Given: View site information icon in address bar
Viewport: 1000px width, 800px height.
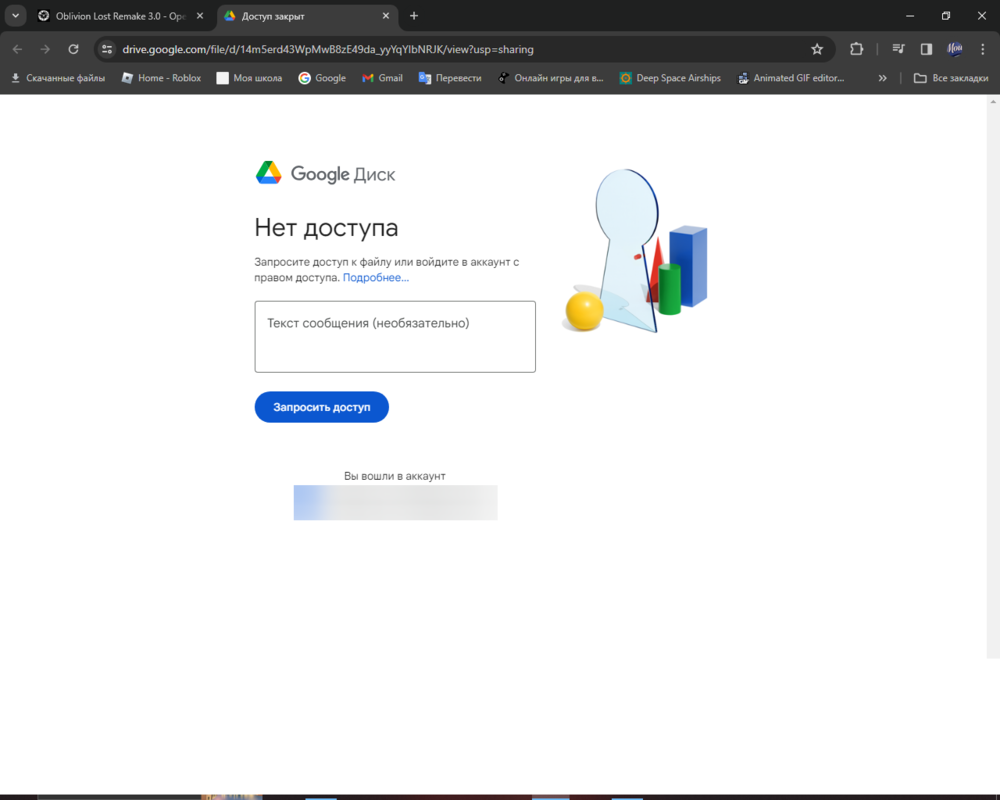Looking at the screenshot, I should pos(108,49).
